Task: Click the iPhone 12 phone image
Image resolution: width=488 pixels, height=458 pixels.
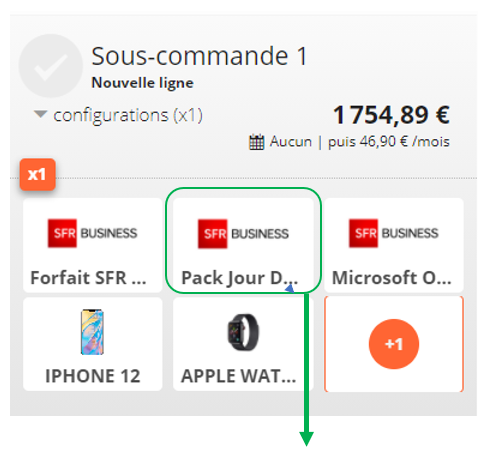Action: (92, 332)
